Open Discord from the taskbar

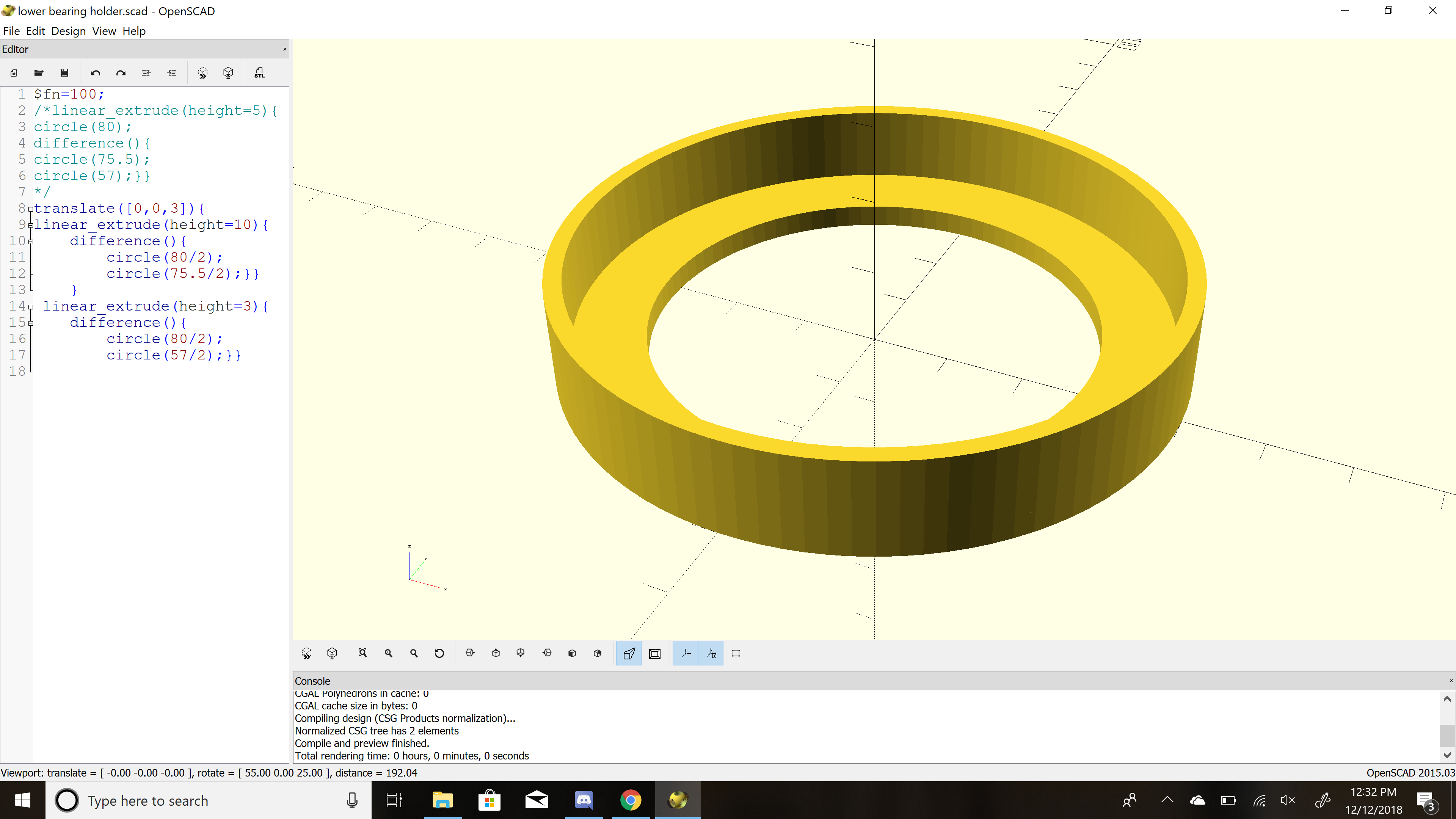point(583,800)
